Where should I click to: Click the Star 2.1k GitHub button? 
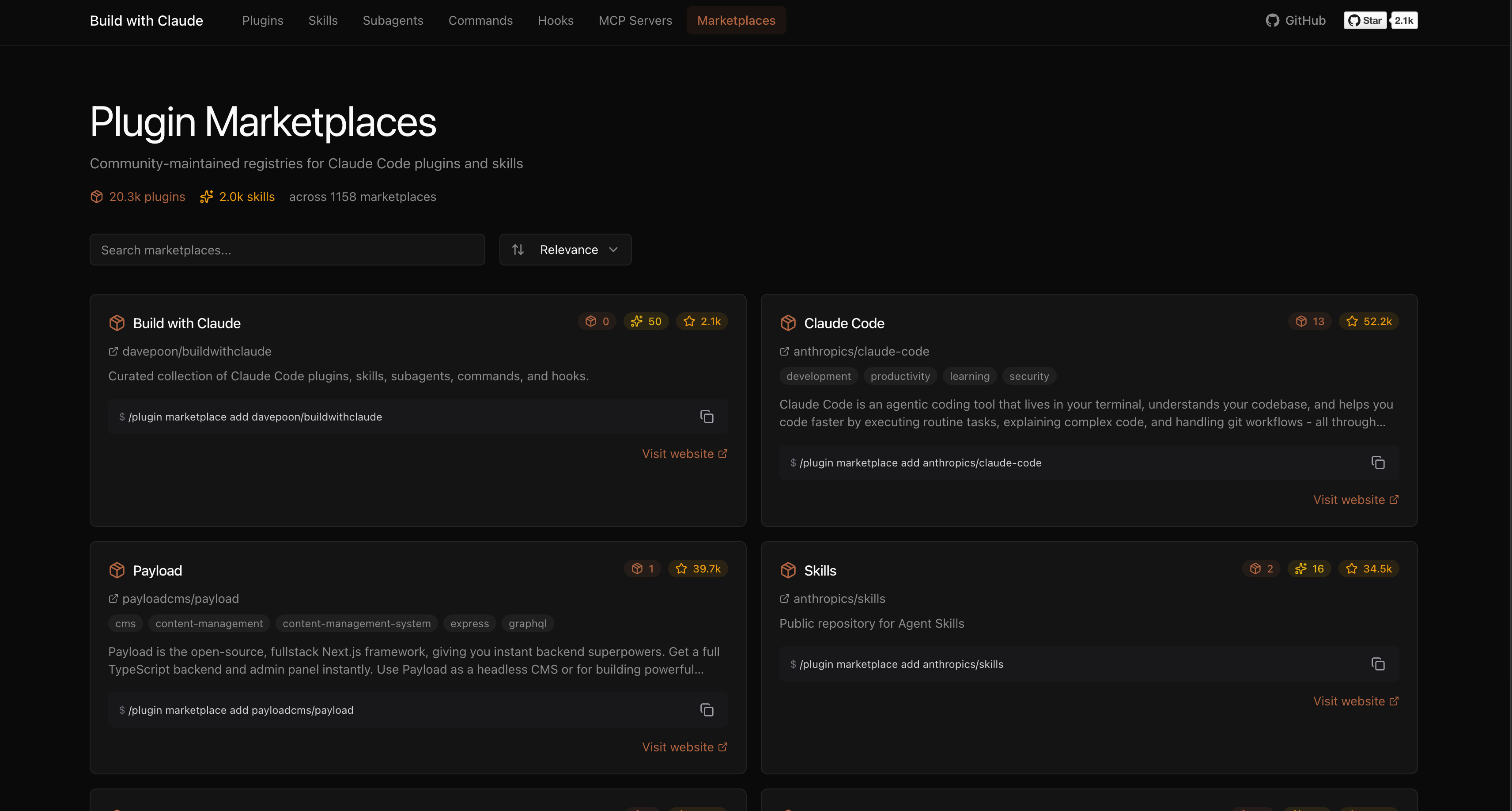tap(1365, 20)
